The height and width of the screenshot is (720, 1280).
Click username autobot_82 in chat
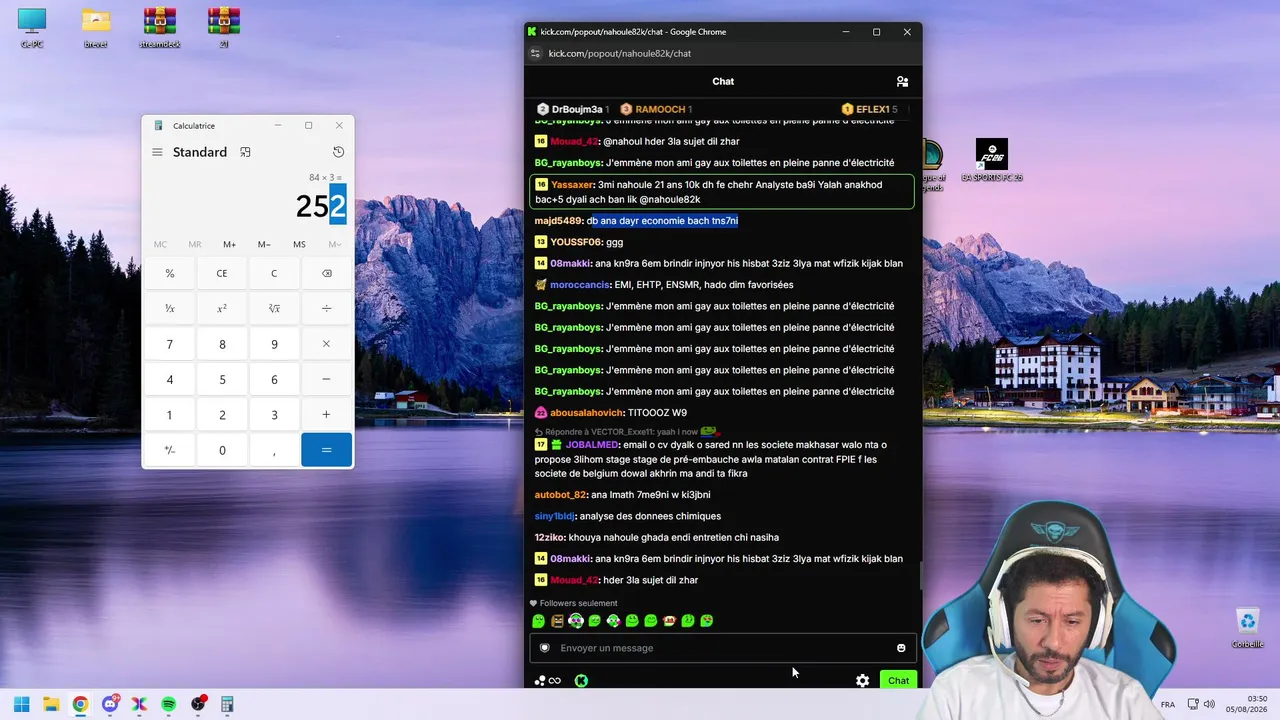(560, 495)
